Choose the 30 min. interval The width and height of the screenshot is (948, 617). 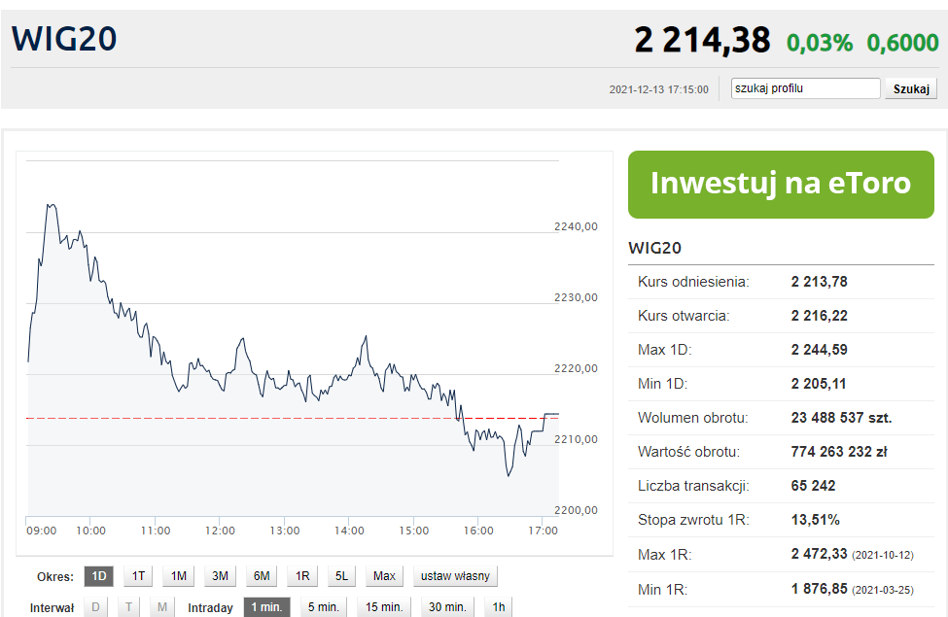(x=447, y=607)
